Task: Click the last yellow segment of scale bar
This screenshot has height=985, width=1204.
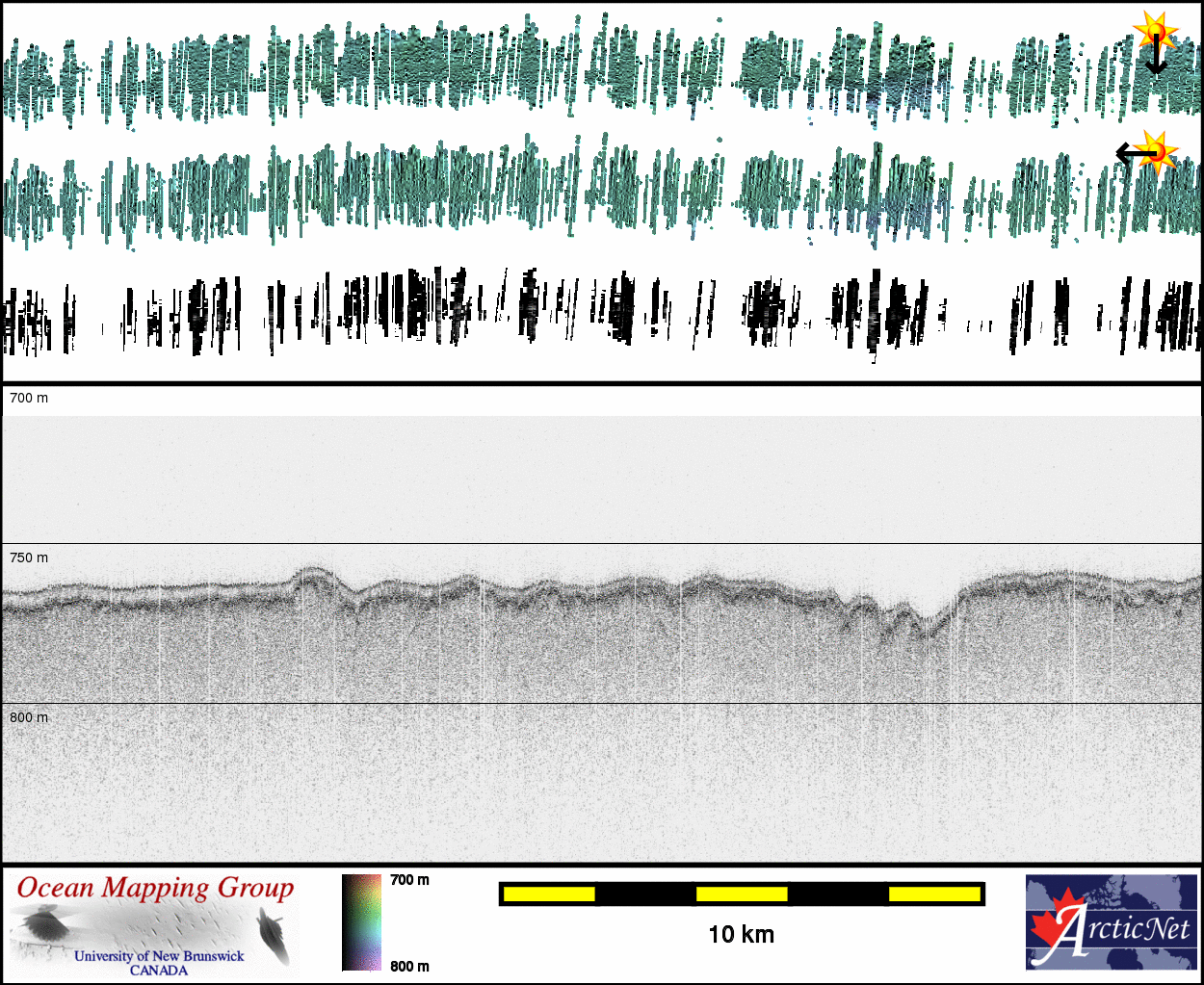Action: coord(933,894)
